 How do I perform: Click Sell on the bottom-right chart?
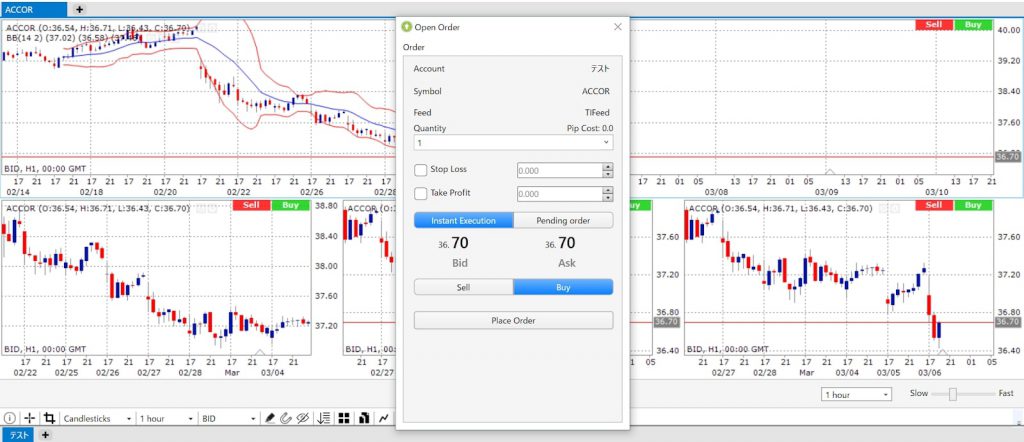(x=934, y=206)
